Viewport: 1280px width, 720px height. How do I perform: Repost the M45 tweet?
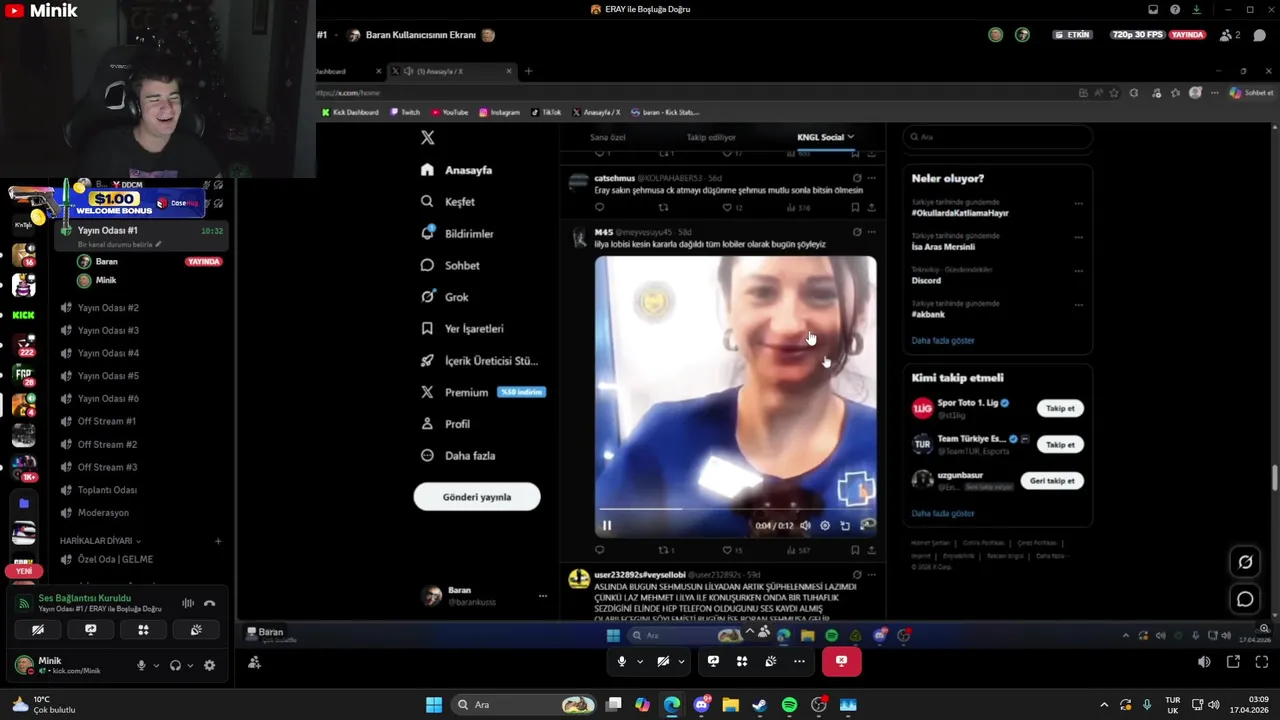663,550
